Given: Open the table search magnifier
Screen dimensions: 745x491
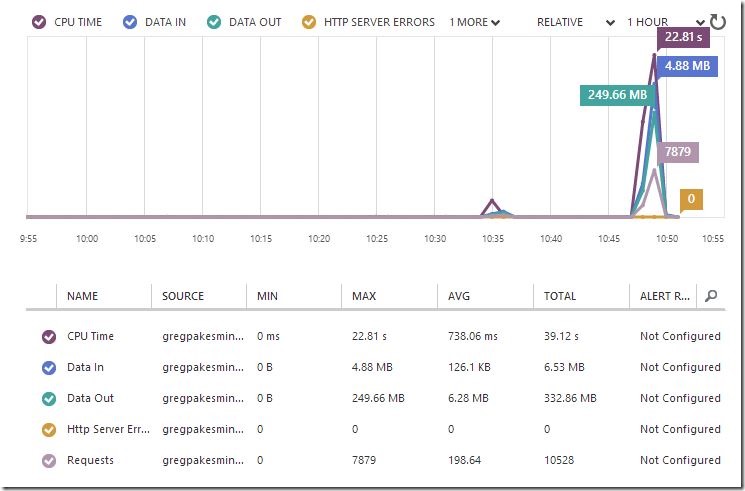Looking at the screenshot, I should (x=711, y=296).
